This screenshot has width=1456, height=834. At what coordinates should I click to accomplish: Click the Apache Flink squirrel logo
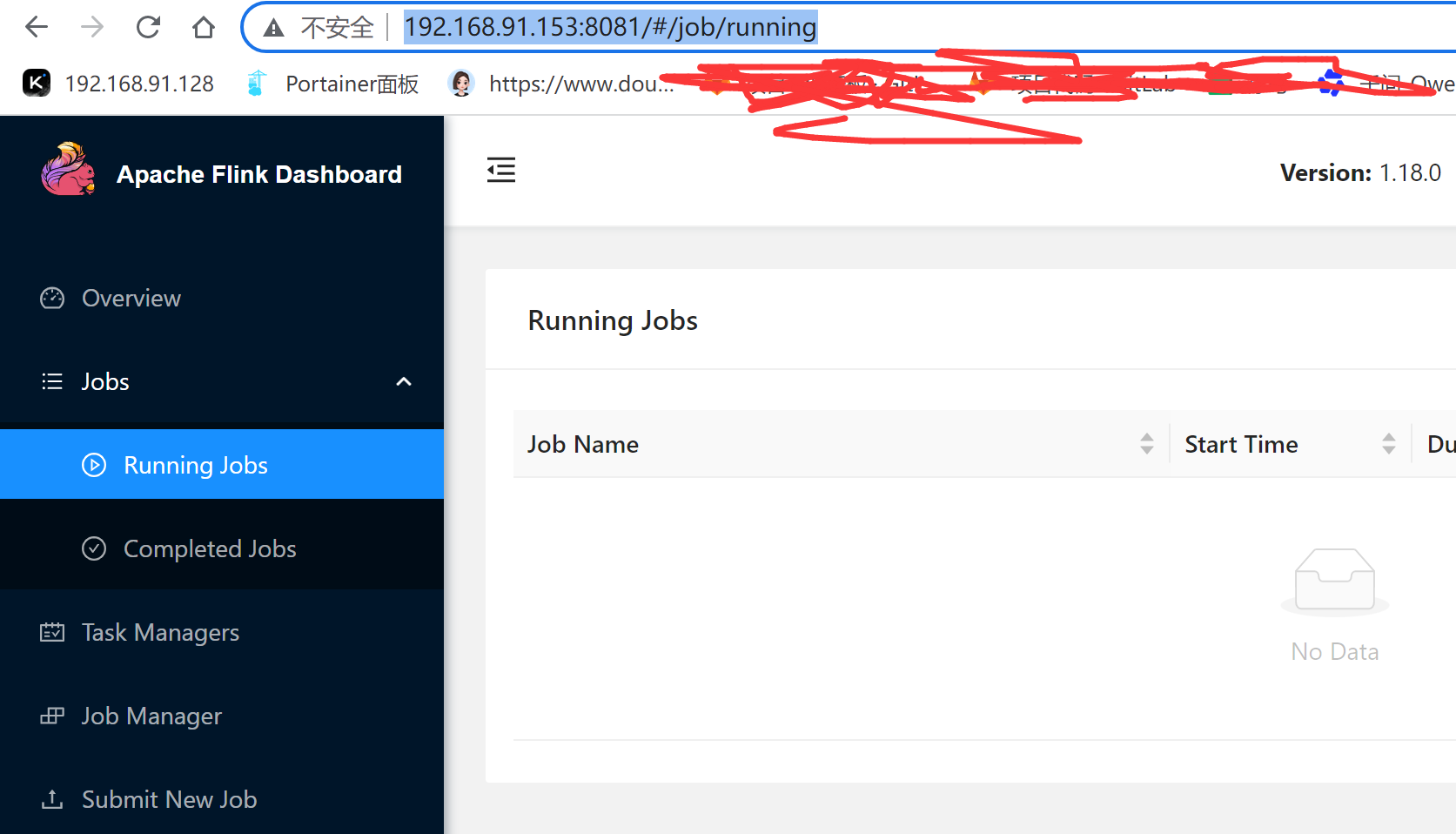(68, 170)
